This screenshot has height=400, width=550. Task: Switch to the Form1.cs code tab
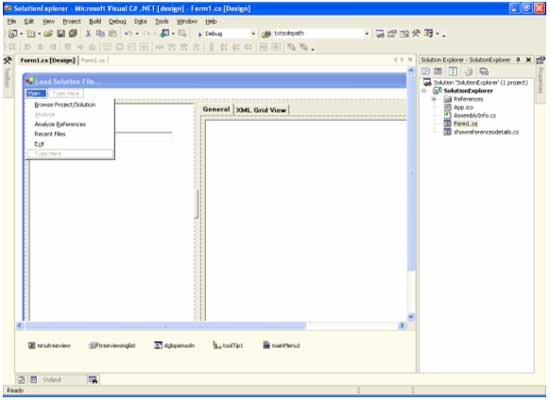pos(93,60)
